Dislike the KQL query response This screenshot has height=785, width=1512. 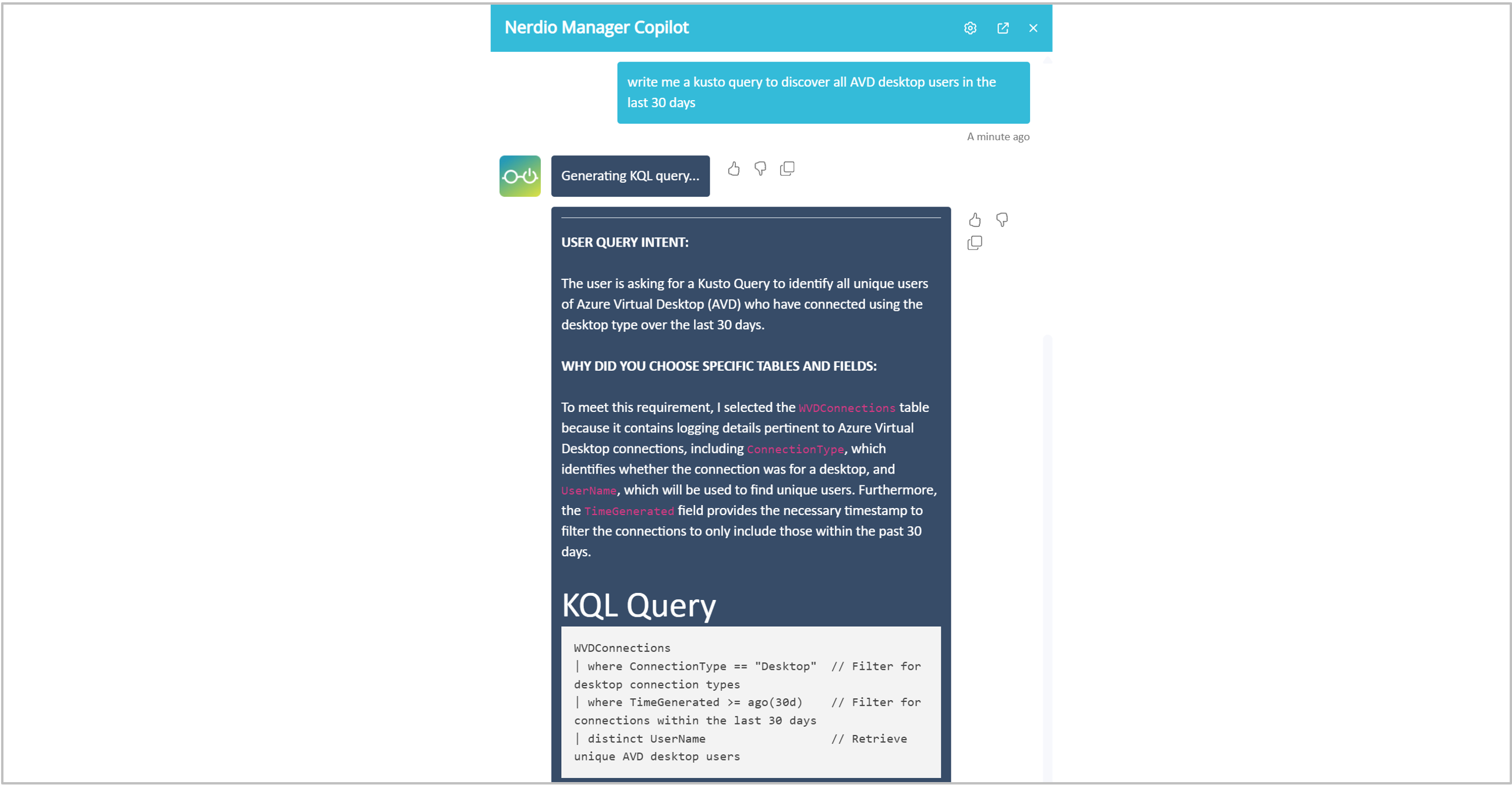tap(1002, 220)
